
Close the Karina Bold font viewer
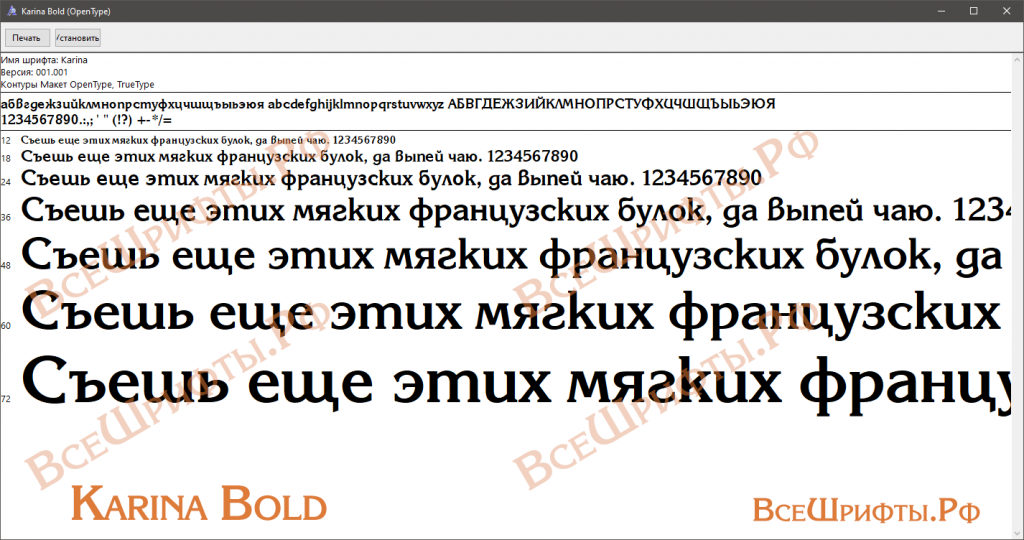click(1006, 11)
